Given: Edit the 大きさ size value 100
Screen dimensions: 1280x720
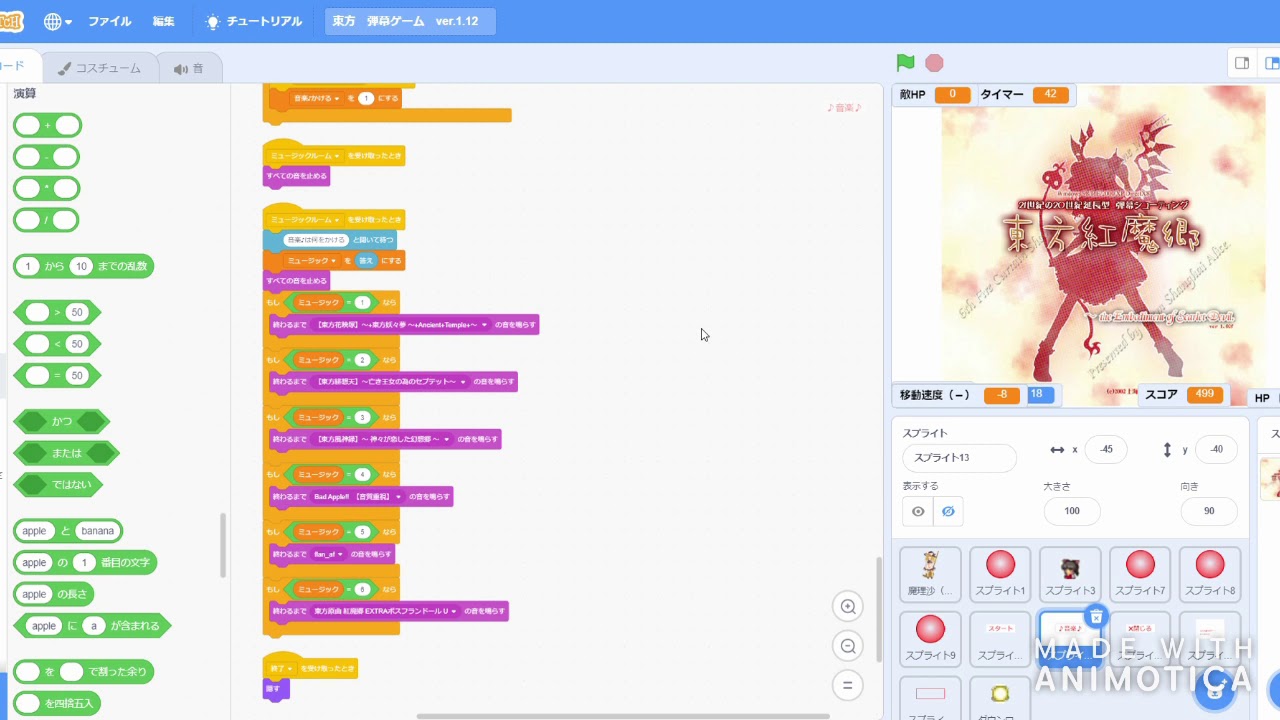Looking at the screenshot, I should tap(1072, 510).
